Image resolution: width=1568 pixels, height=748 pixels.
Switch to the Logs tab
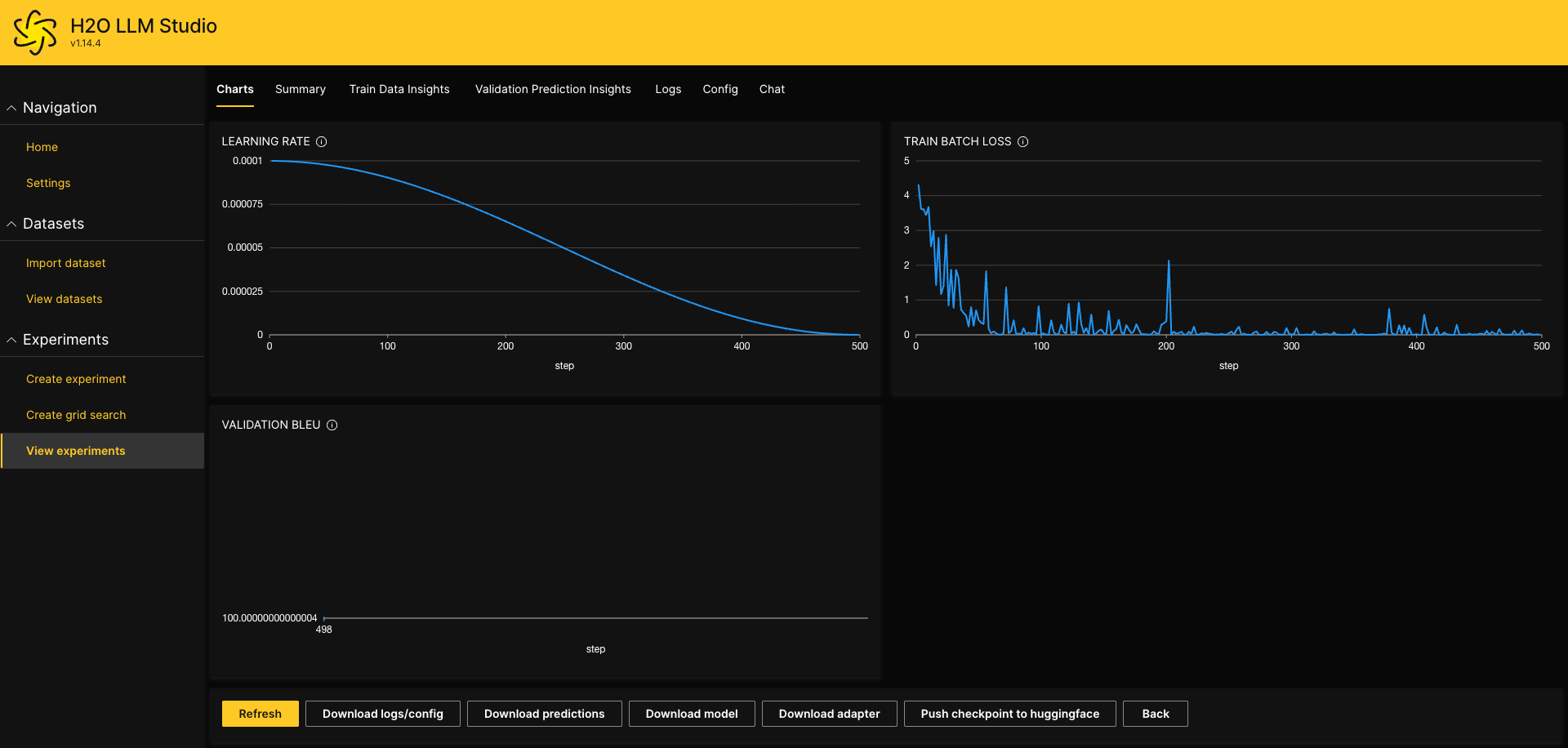point(668,89)
